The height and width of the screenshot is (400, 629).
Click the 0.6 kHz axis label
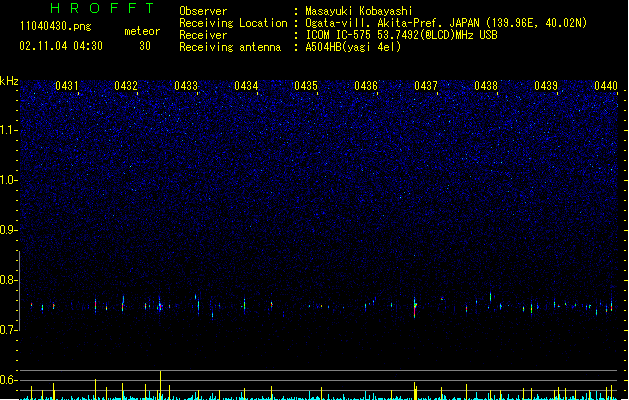[9, 380]
